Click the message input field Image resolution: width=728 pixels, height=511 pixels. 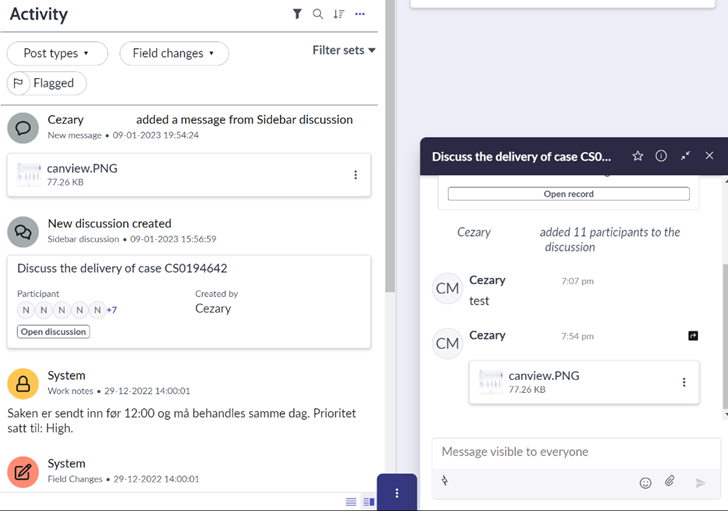coord(560,452)
